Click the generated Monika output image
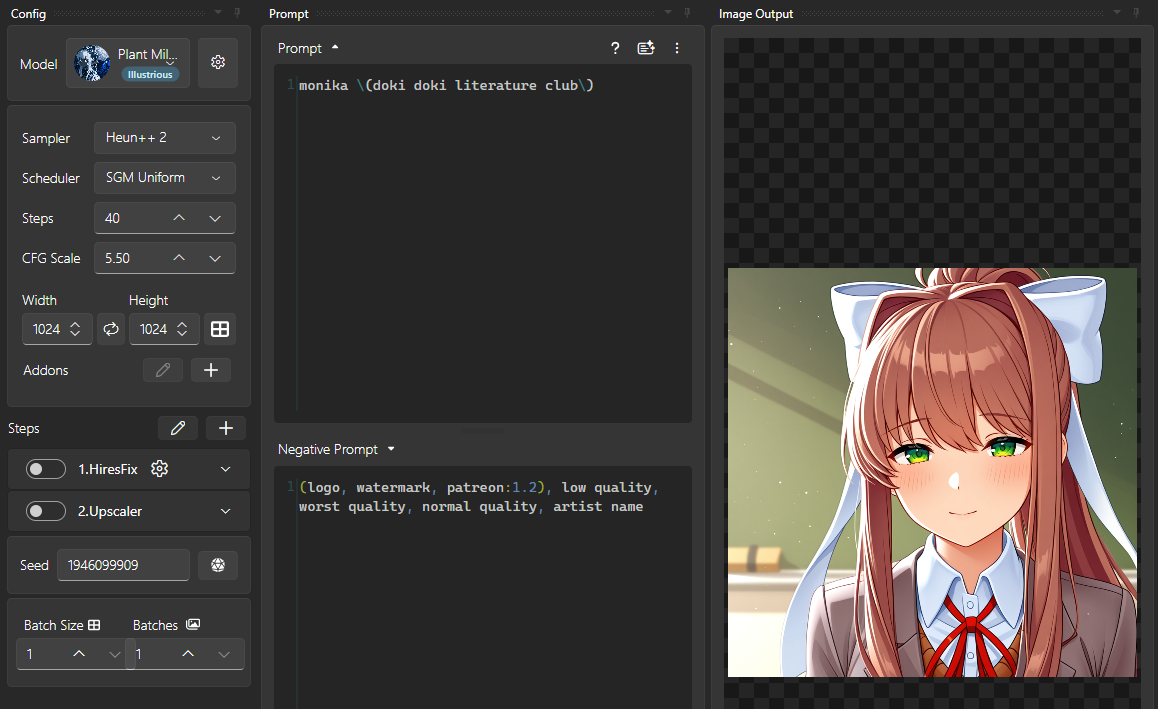Image resolution: width=1158 pixels, height=709 pixels. (932, 472)
